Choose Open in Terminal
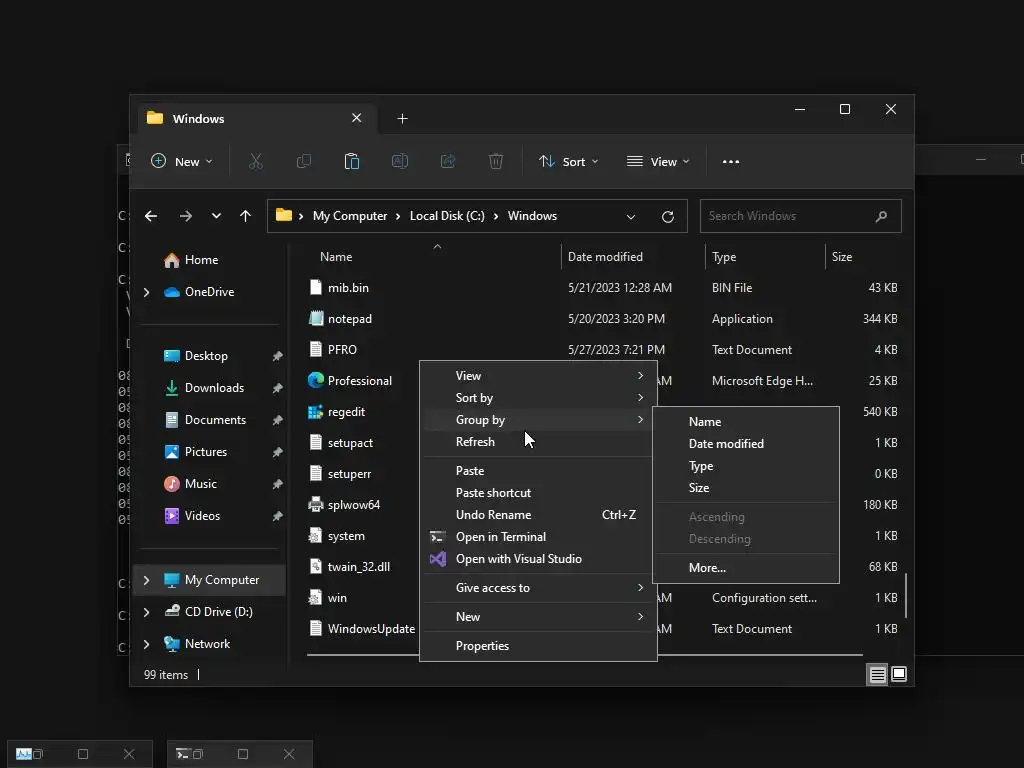Screen dimensions: 1024x768 [x=538, y=537]
